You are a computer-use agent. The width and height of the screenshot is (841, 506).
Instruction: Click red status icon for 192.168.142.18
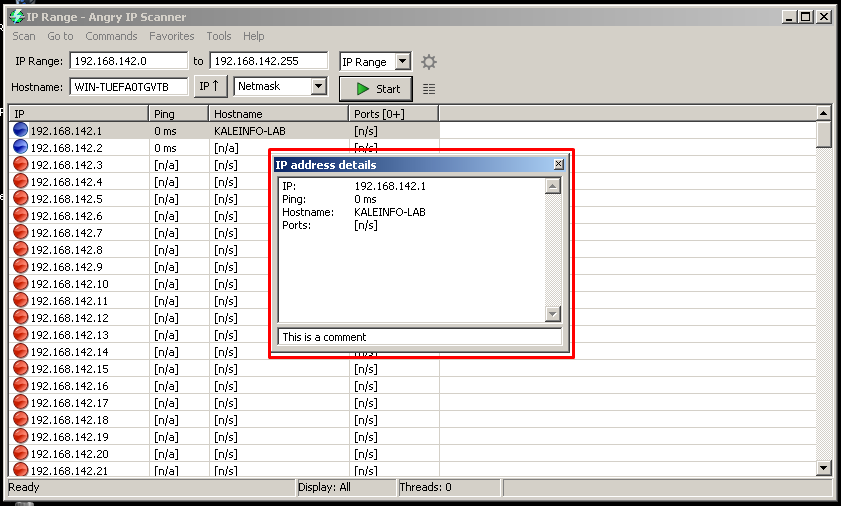(x=20, y=419)
